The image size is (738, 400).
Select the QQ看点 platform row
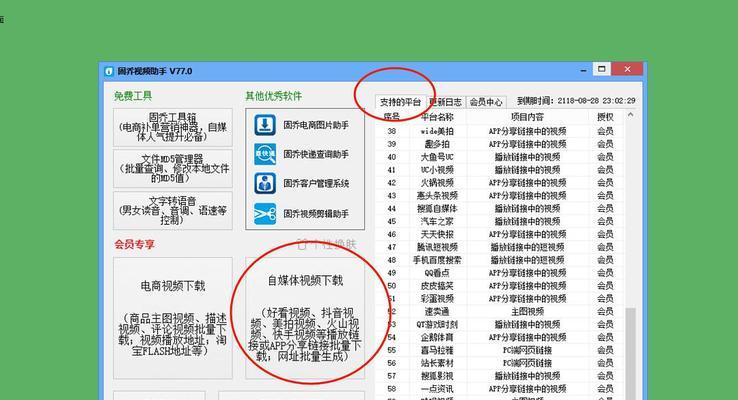click(500, 273)
